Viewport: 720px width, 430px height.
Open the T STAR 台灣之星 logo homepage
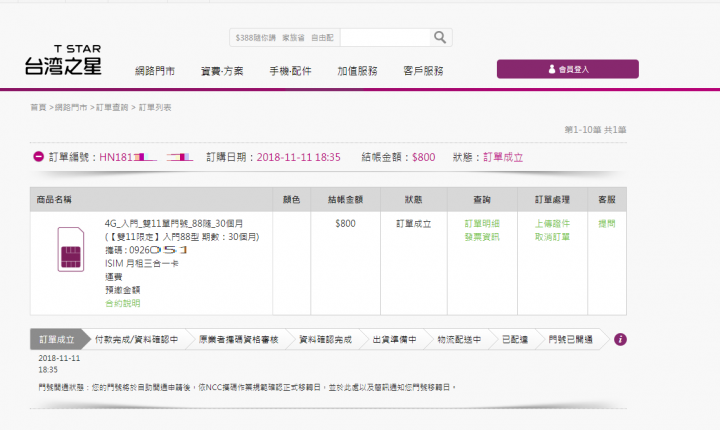(x=63, y=60)
